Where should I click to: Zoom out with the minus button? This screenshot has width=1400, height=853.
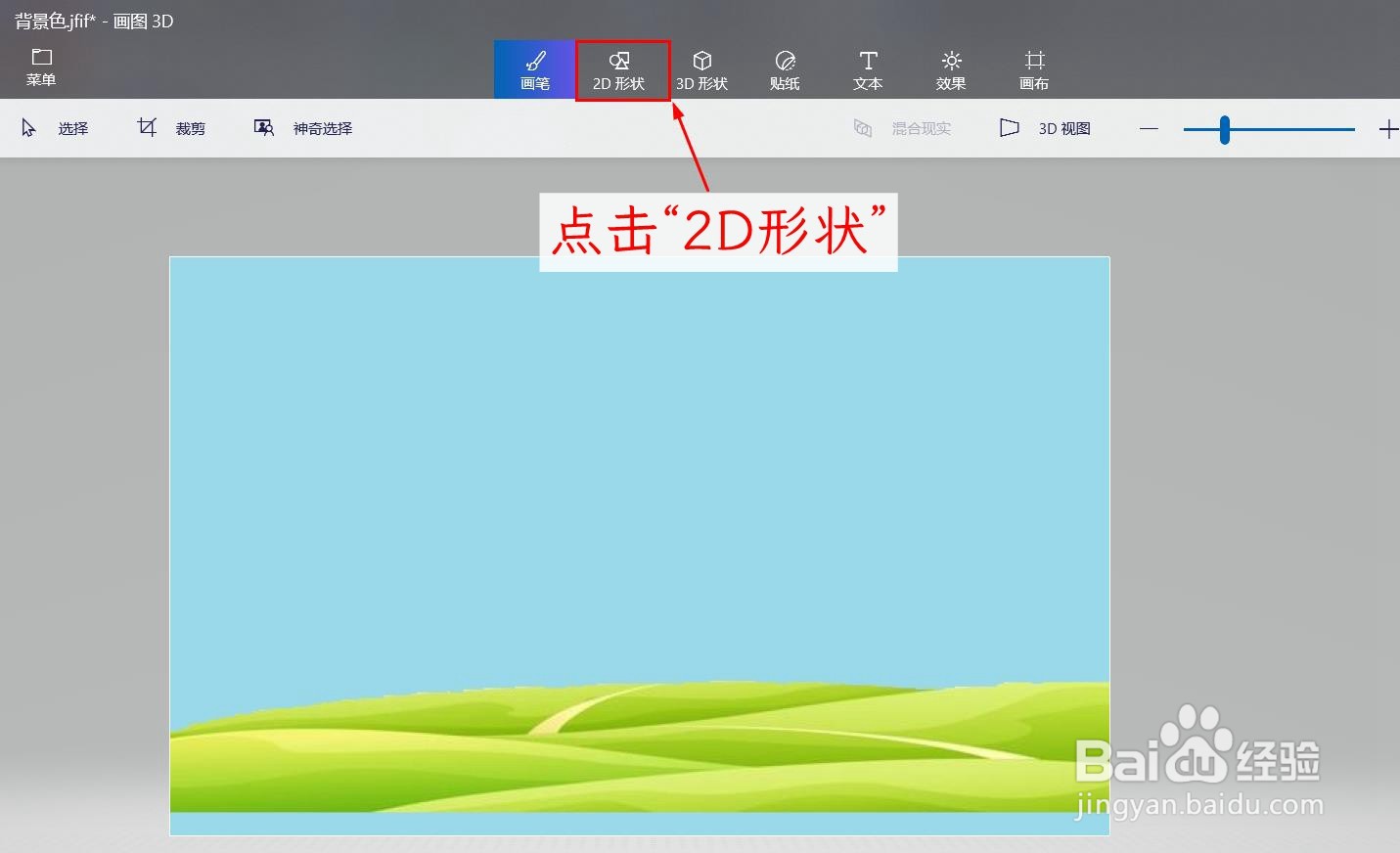(1149, 128)
